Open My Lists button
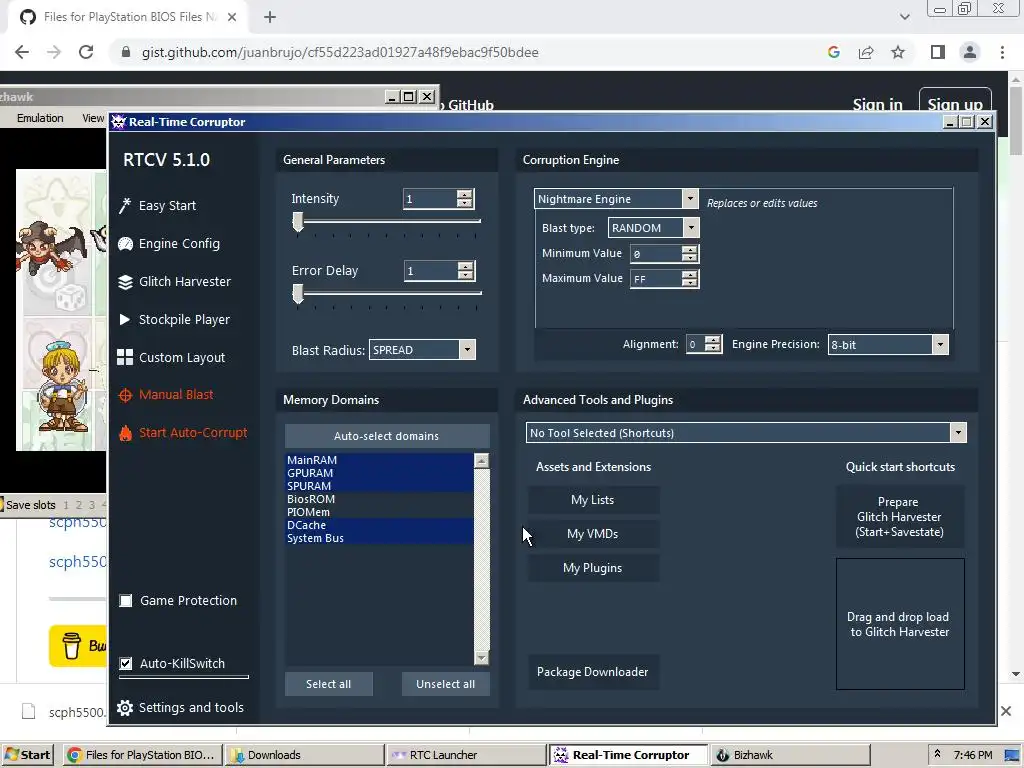 click(x=593, y=500)
